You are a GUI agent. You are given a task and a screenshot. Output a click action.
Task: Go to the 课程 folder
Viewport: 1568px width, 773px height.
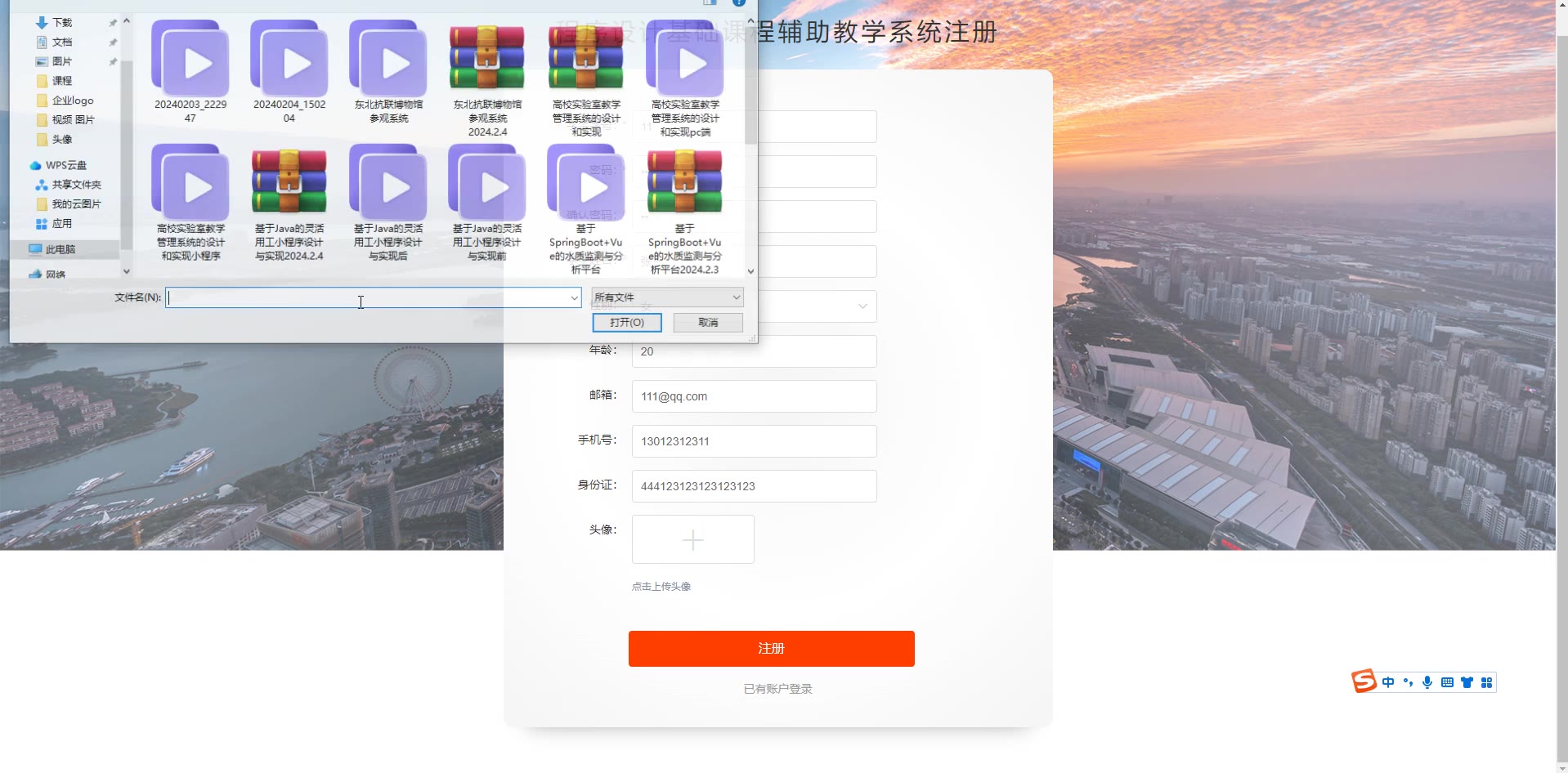pos(62,81)
